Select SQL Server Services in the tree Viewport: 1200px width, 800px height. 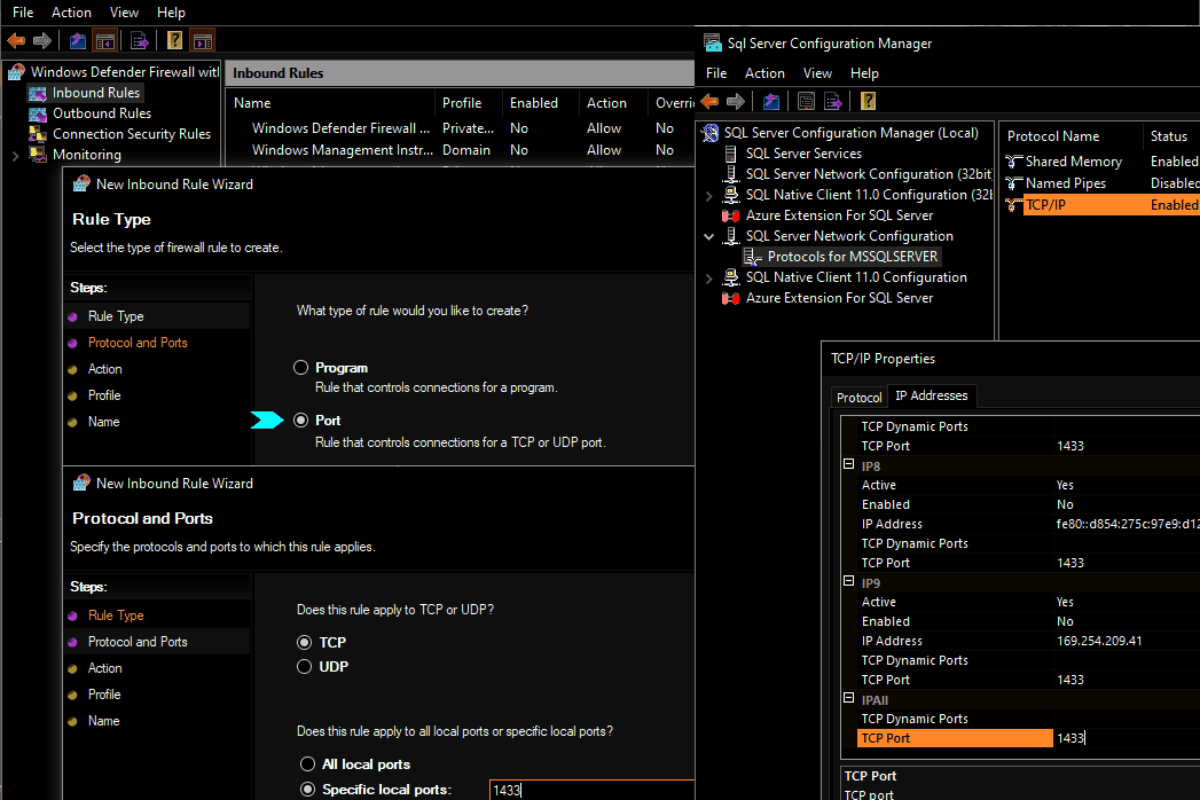coord(803,153)
